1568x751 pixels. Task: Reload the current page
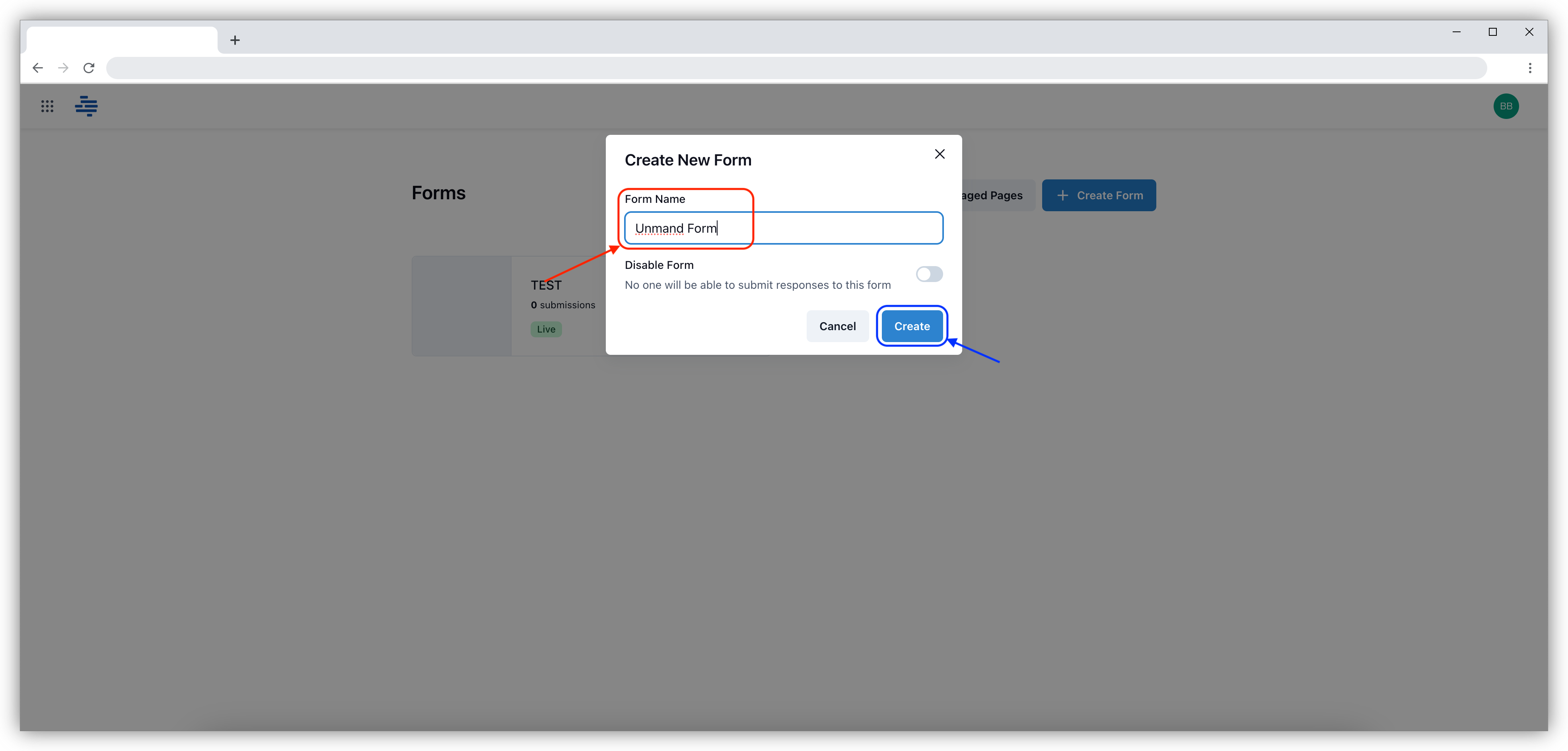coord(88,68)
